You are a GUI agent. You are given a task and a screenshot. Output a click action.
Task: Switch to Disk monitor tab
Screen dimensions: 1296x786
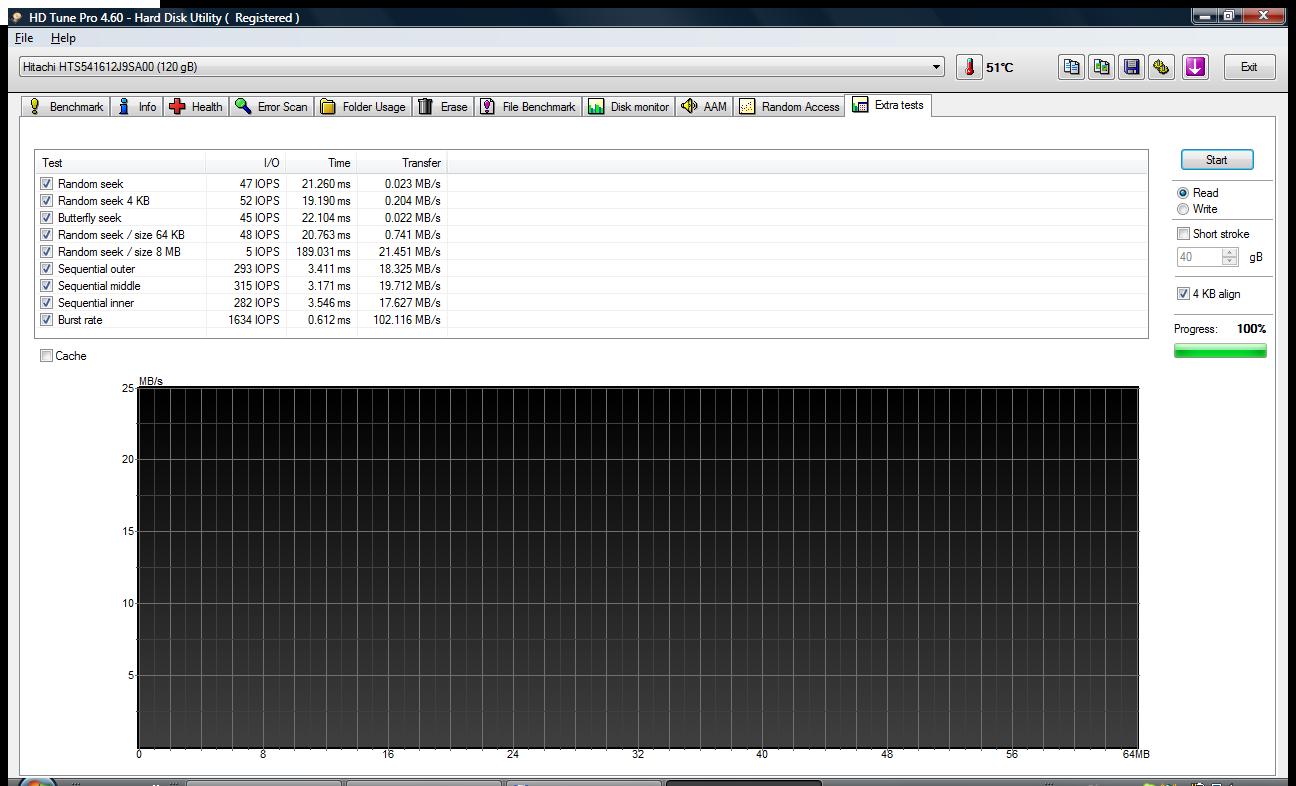pos(629,107)
